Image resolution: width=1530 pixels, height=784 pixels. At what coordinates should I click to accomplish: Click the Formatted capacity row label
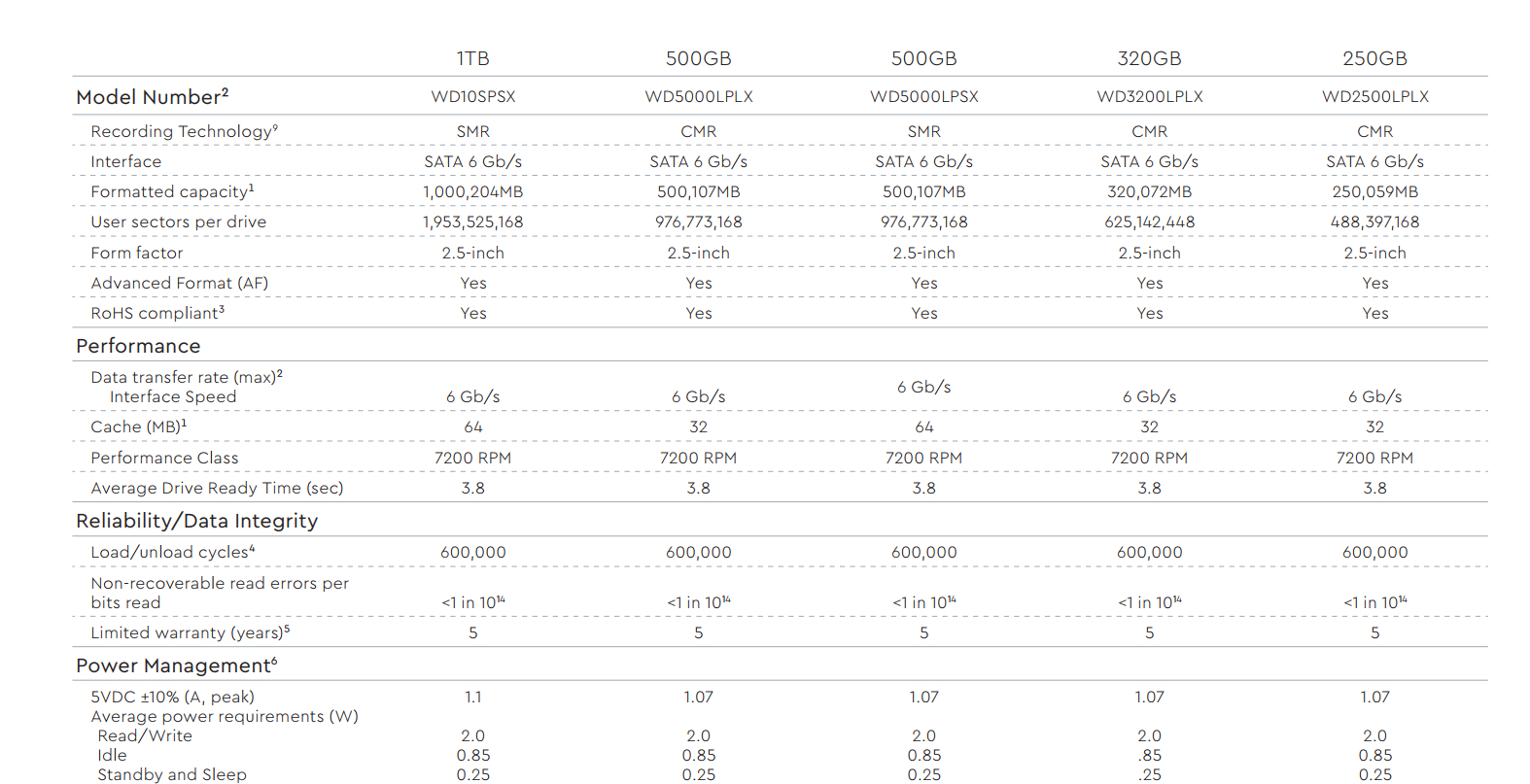pyautogui.click(x=172, y=191)
